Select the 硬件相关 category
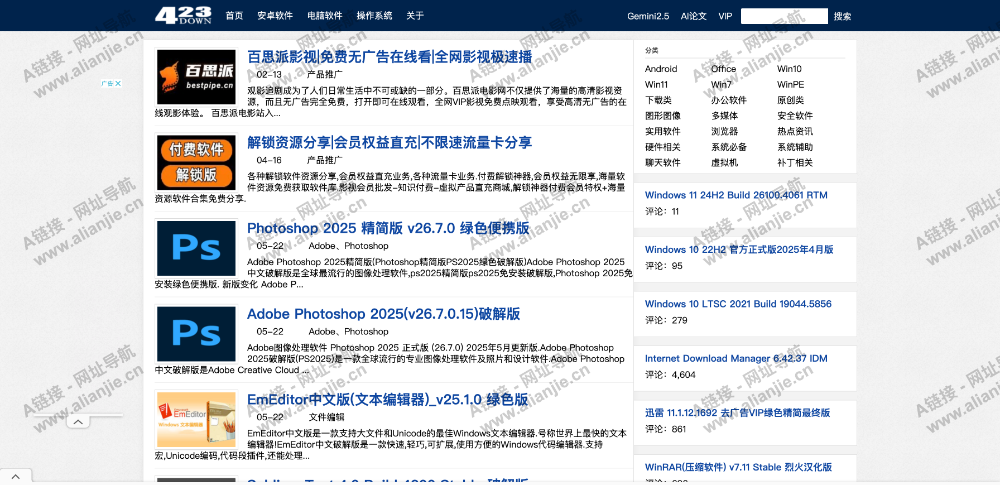The height and width of the screenshot is (485, 1000). click(663, 147)
